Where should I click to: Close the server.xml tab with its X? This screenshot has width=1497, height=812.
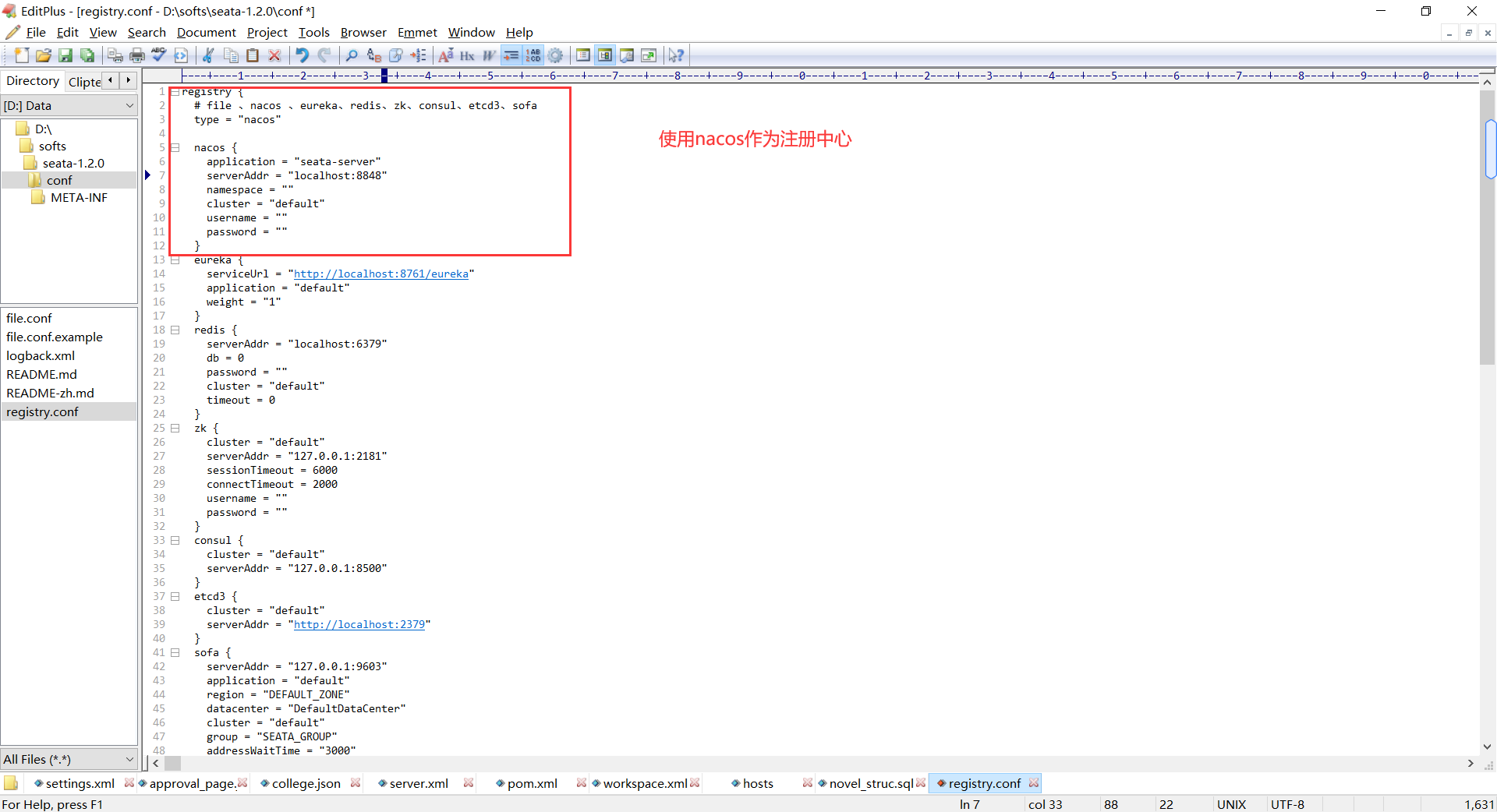click(x=469, y=783)
